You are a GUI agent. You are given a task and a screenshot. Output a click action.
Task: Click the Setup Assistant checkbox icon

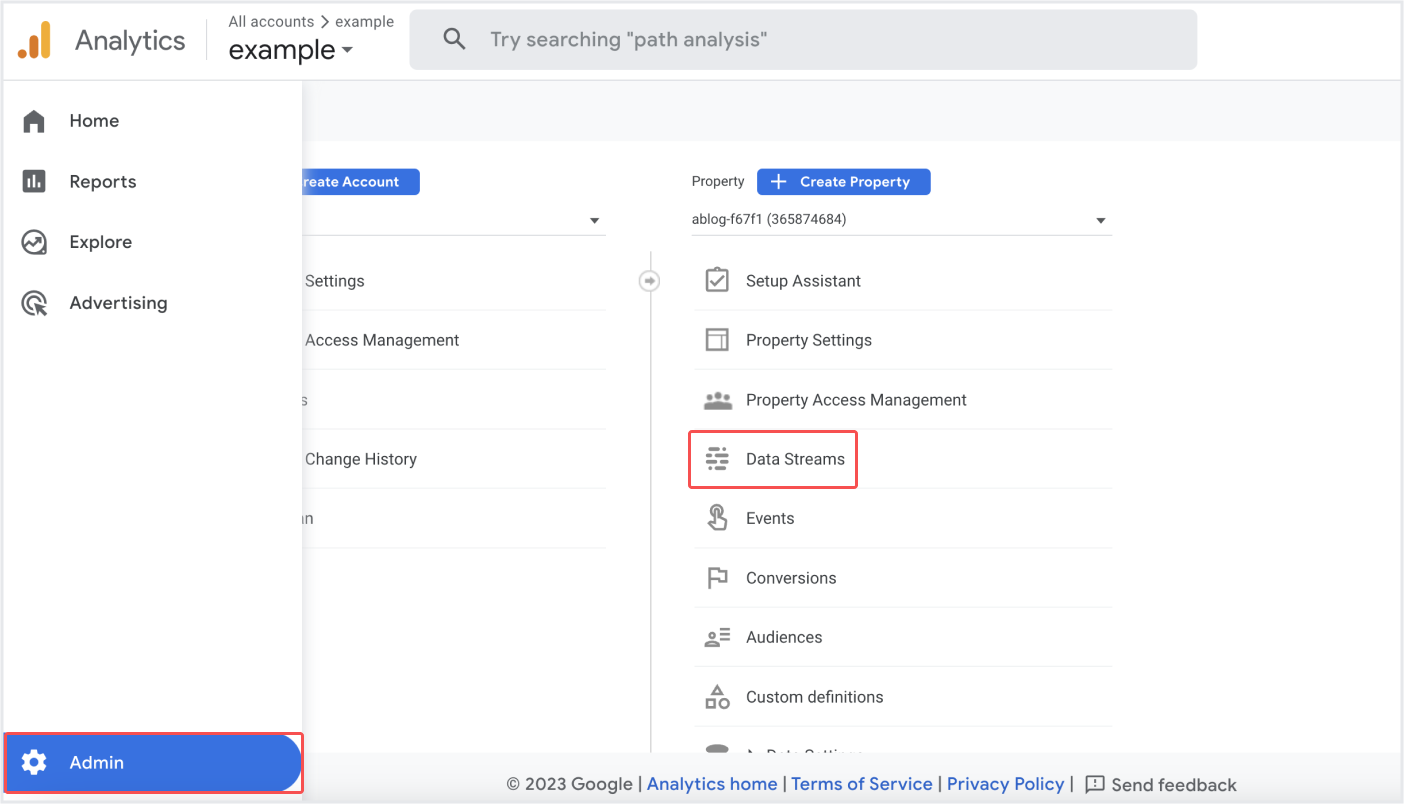717,280
